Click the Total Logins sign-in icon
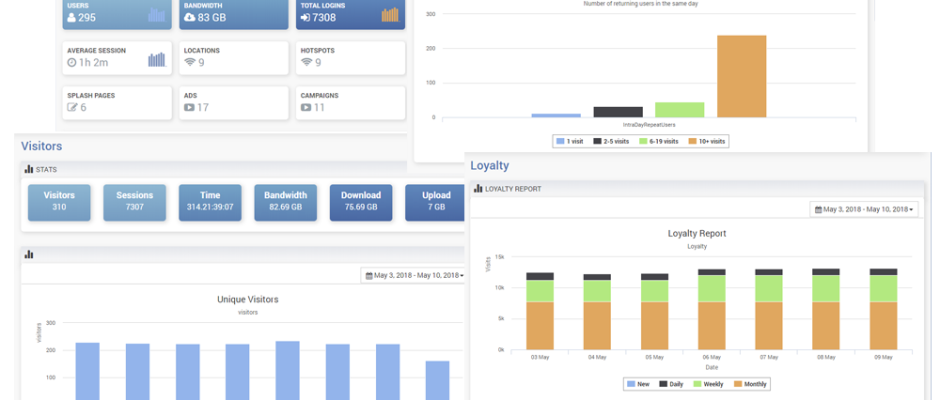This screenshot has height=400, width=940. pyautogui.click(x=305, y=17)
